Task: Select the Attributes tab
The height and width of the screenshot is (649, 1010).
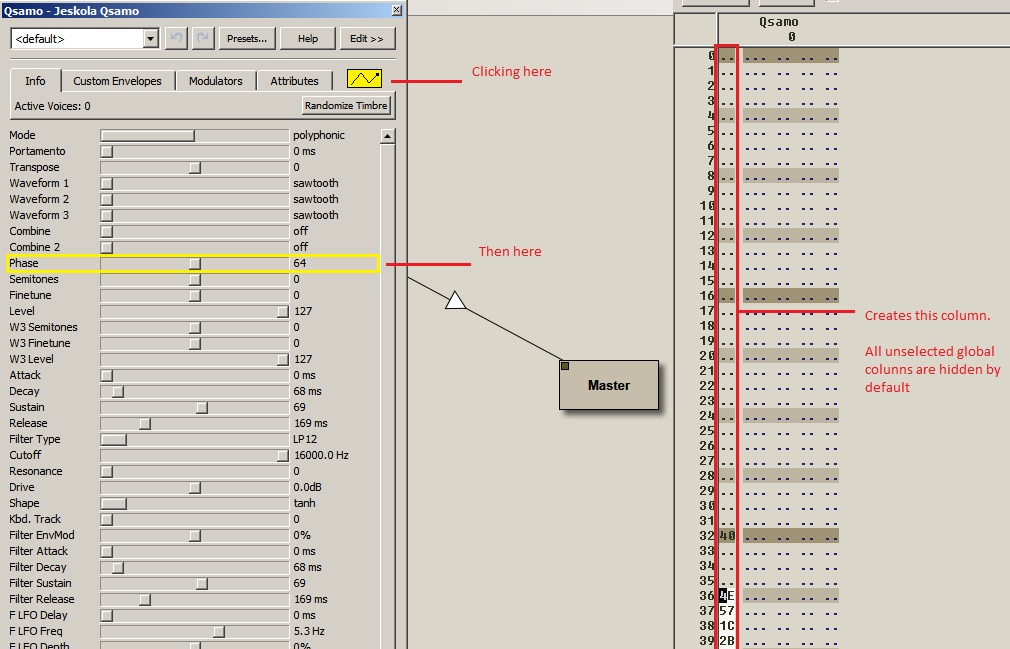Action: 294,81
